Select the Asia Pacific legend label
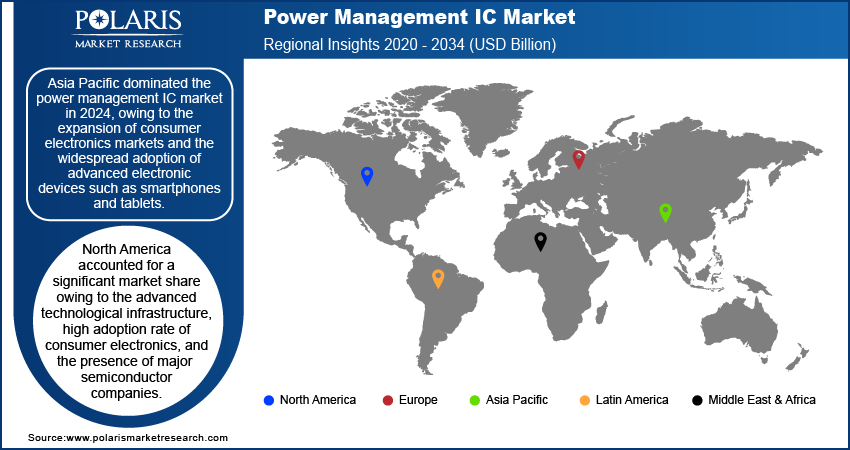Image resolution: width=850 pixels, height=450 pixels. (517, 400)
